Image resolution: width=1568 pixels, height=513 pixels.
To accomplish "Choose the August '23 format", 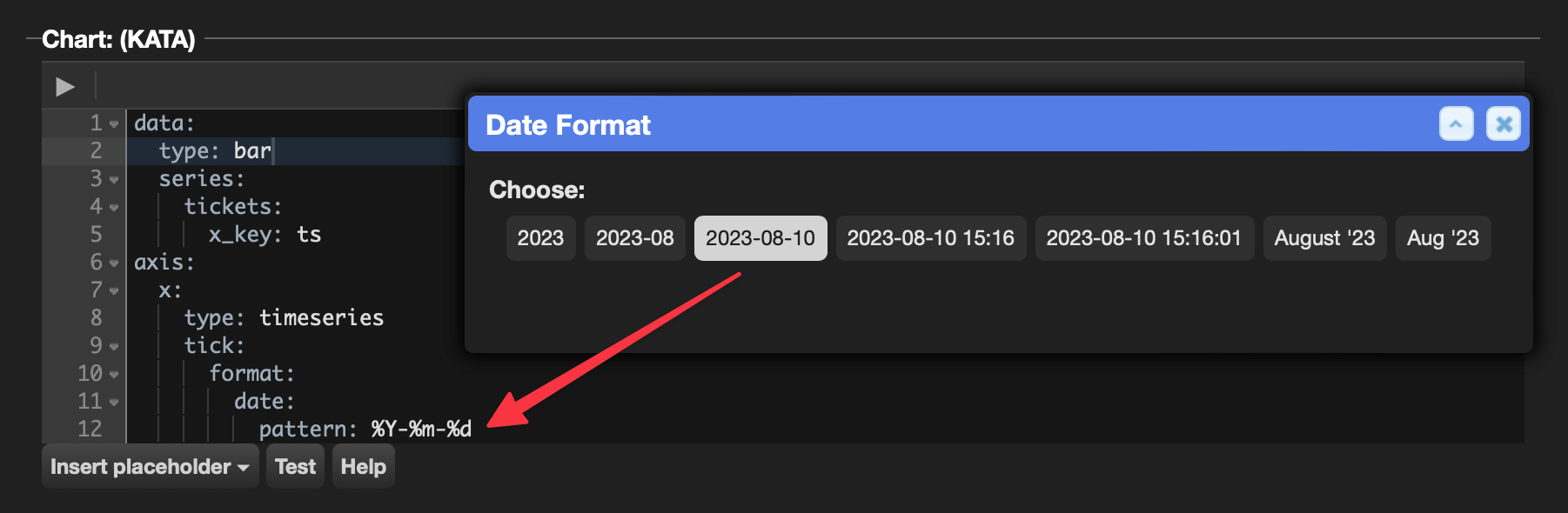I will click(1324, 238).
